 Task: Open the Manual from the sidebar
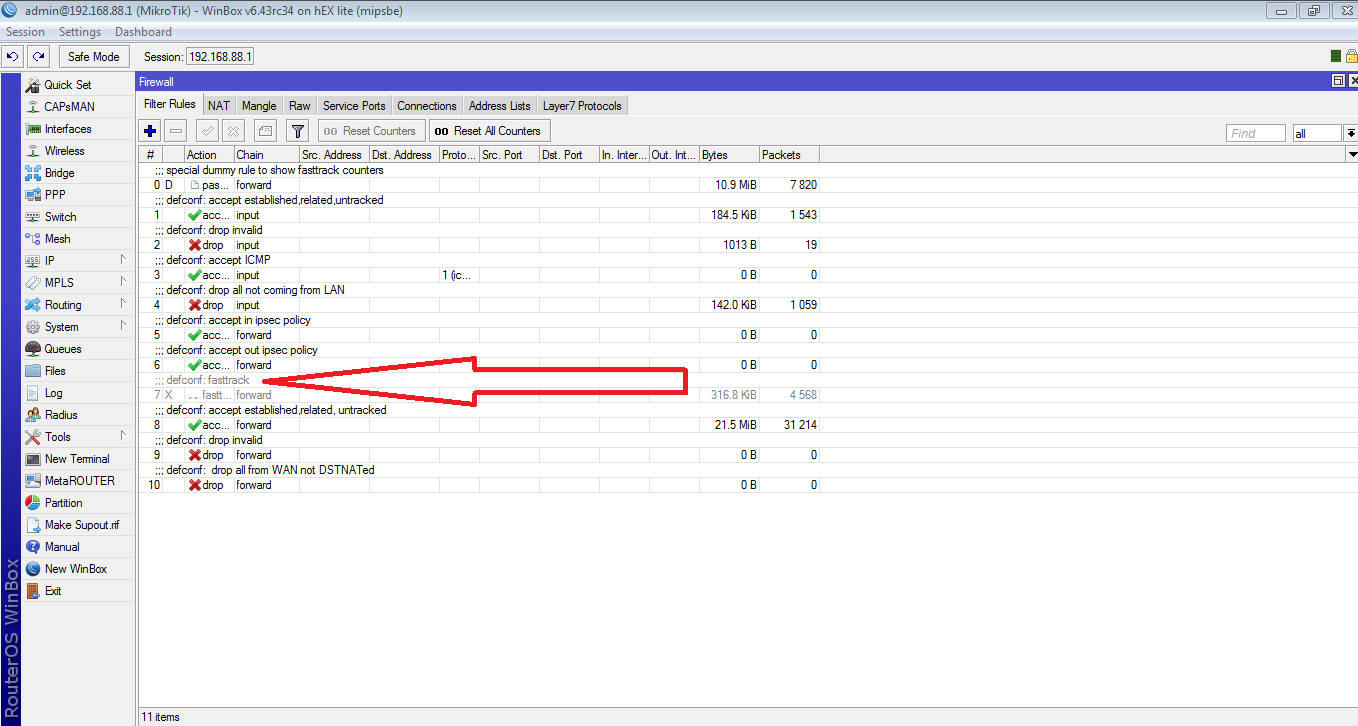(x=62, y=547)
